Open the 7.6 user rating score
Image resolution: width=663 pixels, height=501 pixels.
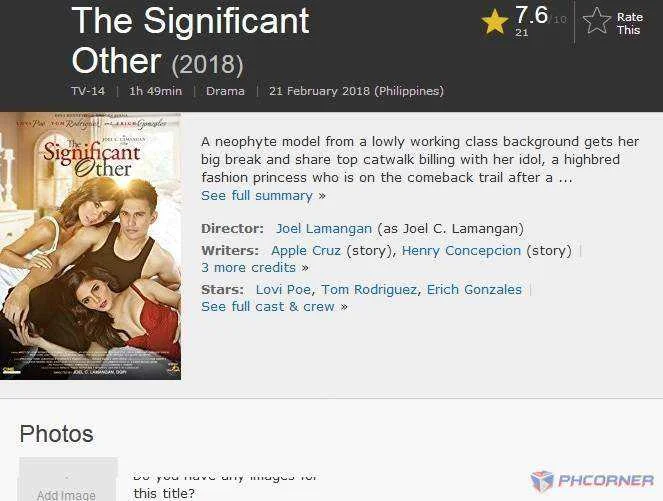click(x=531, y=15)
